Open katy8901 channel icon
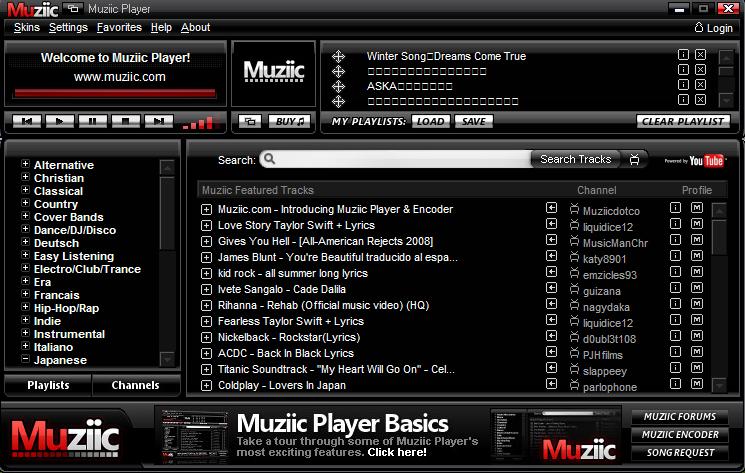This screenshot has width=745, height=473. click(x=574, y=256)
